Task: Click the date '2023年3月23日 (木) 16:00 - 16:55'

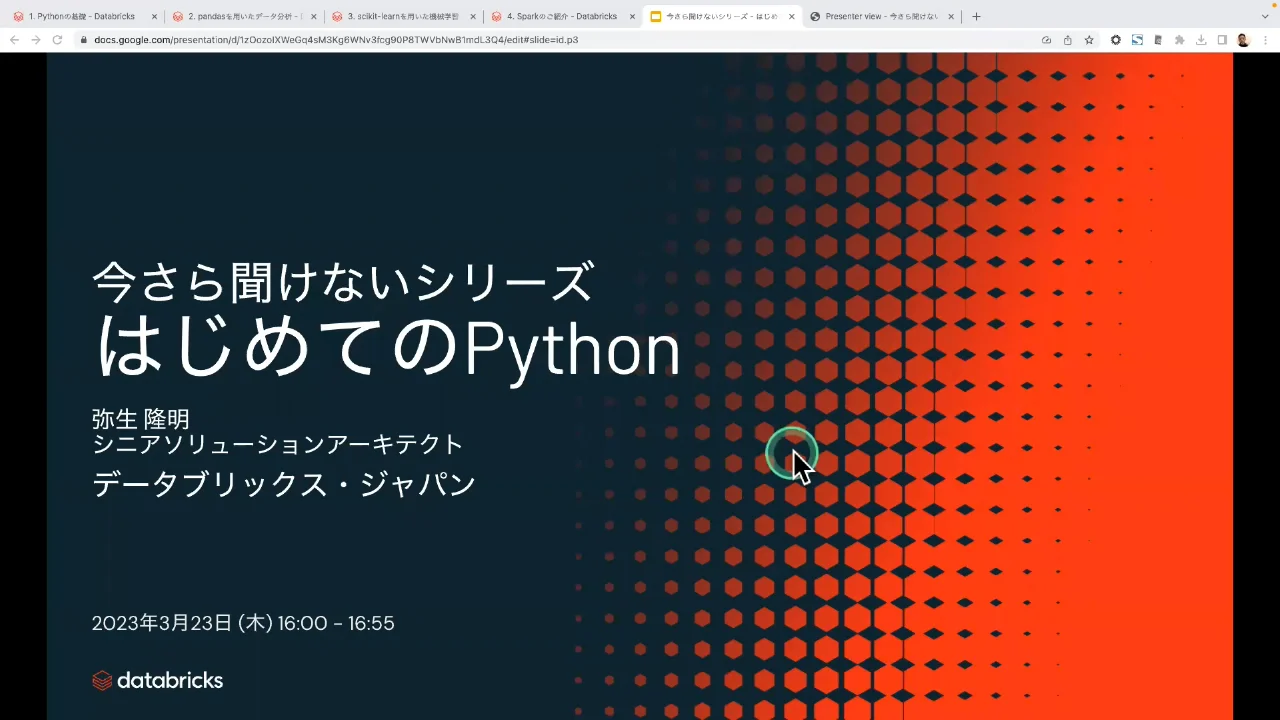Action: (x=243, y=623)
